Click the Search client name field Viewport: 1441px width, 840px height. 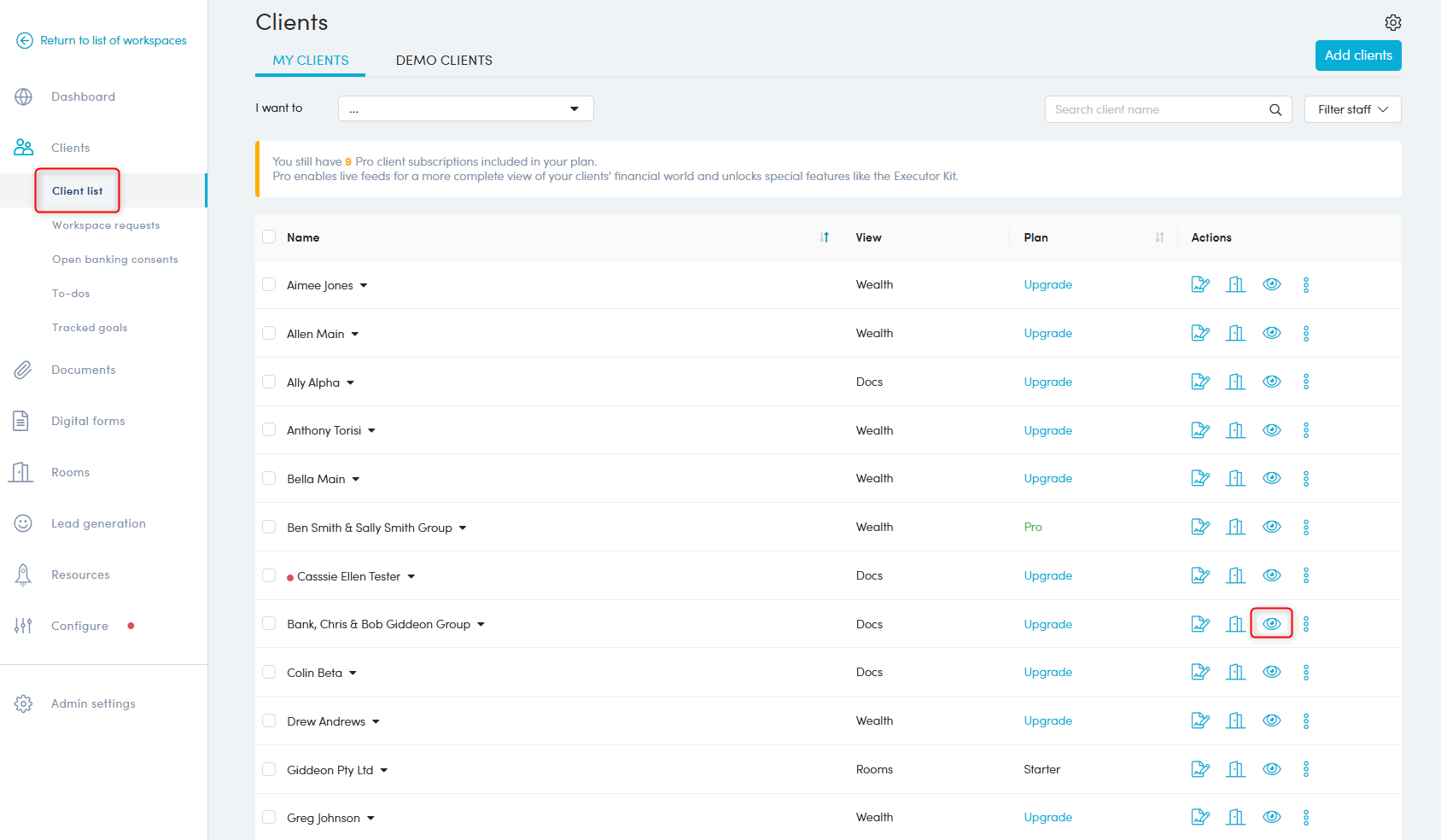(x=1157, y=109)
